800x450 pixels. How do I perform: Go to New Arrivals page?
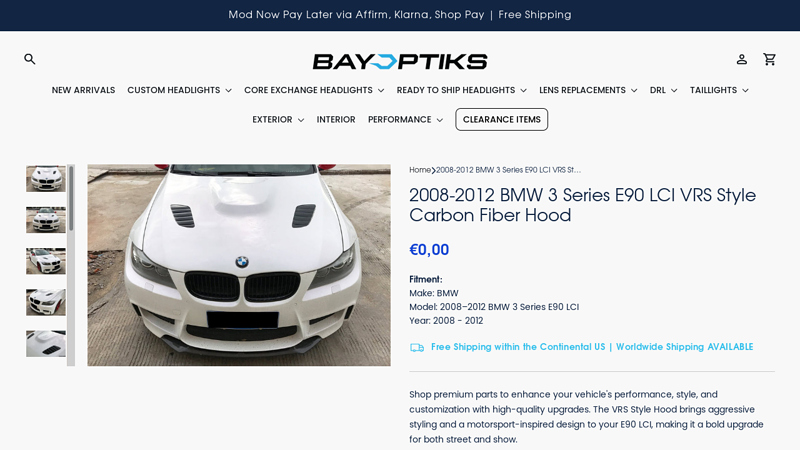(x=83, y=90)
